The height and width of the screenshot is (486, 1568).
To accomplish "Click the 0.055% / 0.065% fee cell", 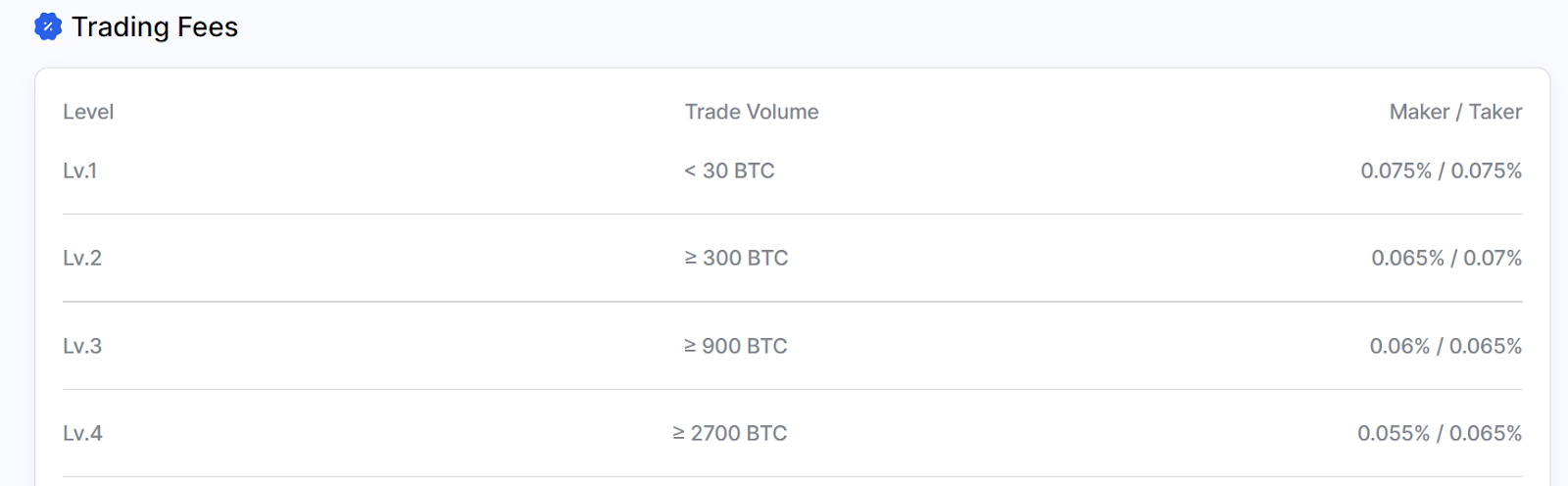I will (1440, 433).
